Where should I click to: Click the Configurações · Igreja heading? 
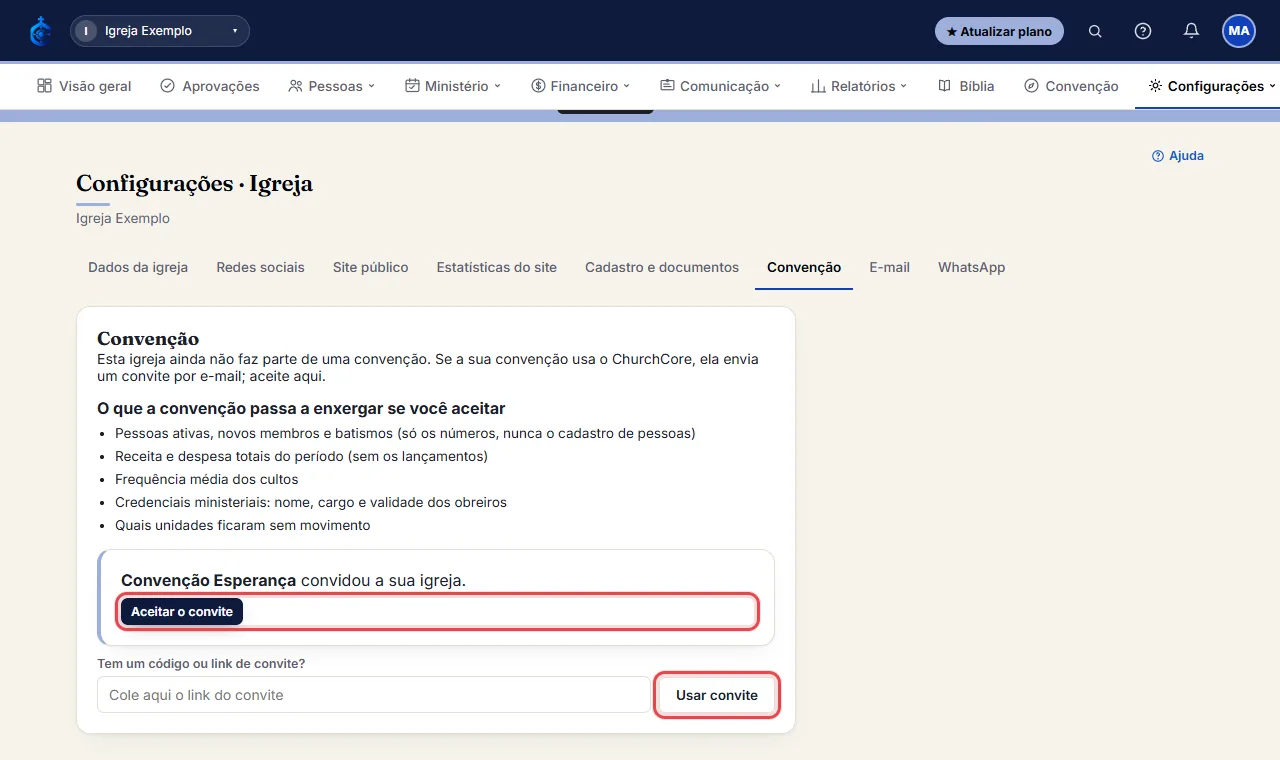click(194, 183)
